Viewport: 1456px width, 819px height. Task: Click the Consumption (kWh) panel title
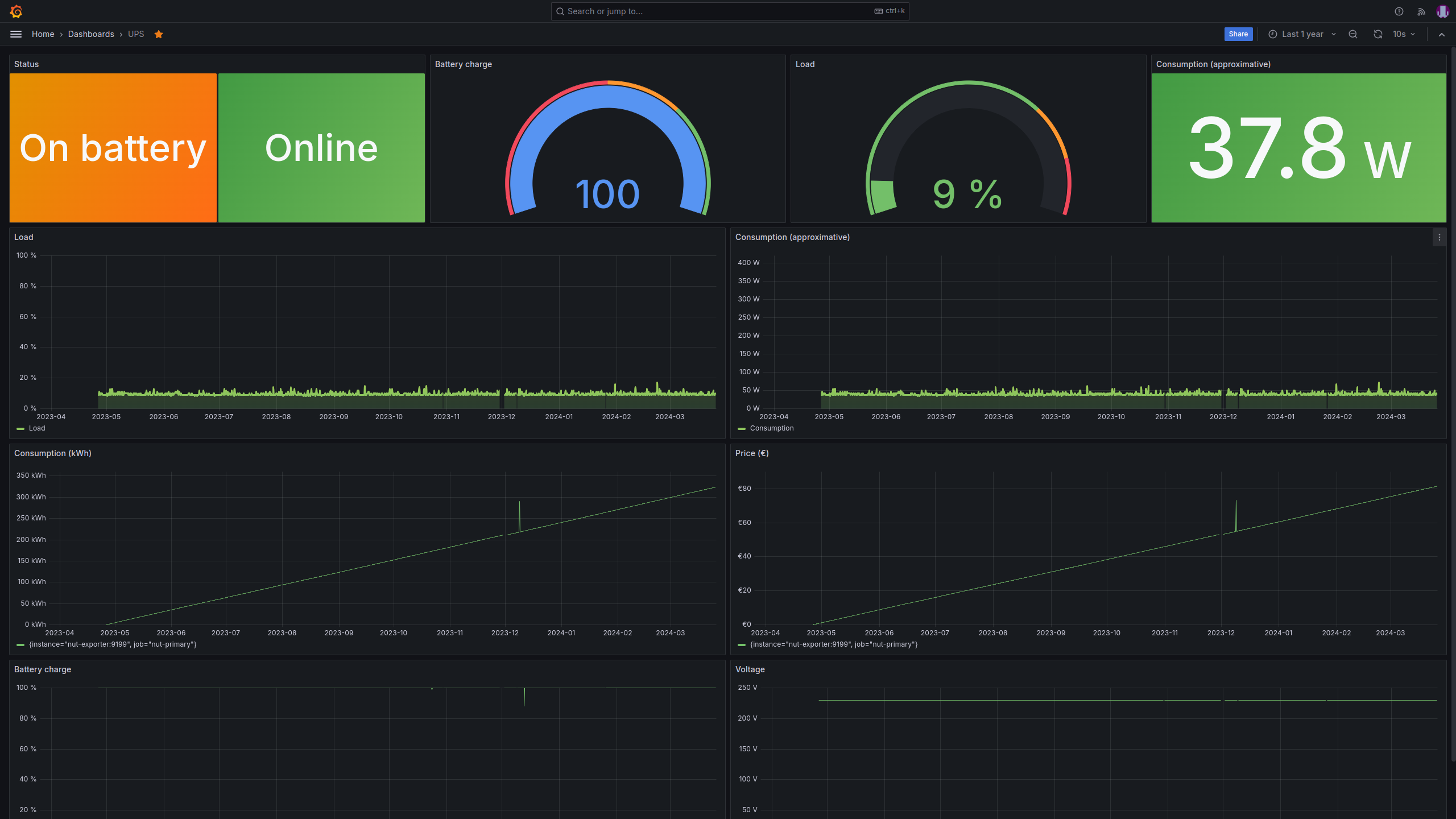(x=53, y=453)
